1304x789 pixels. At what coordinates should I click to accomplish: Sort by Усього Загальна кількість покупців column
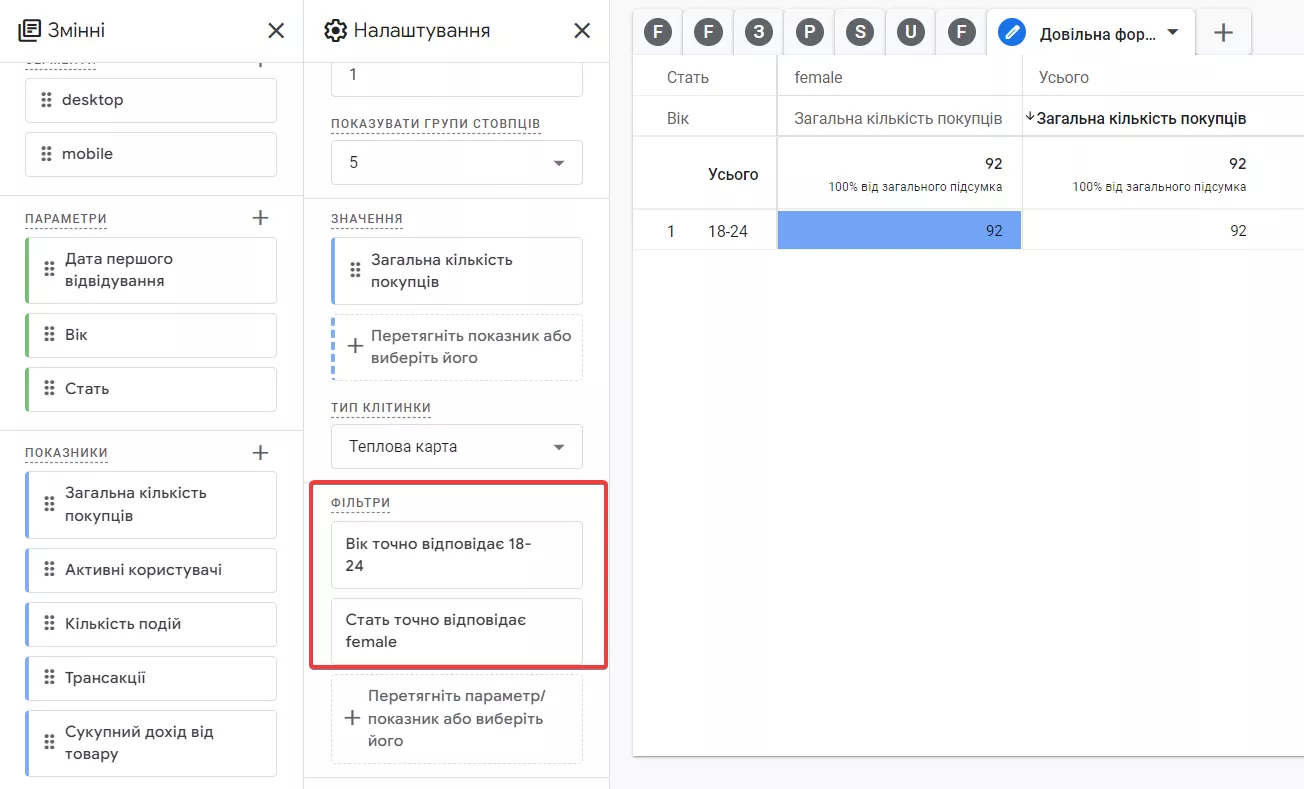(1140, 118)
